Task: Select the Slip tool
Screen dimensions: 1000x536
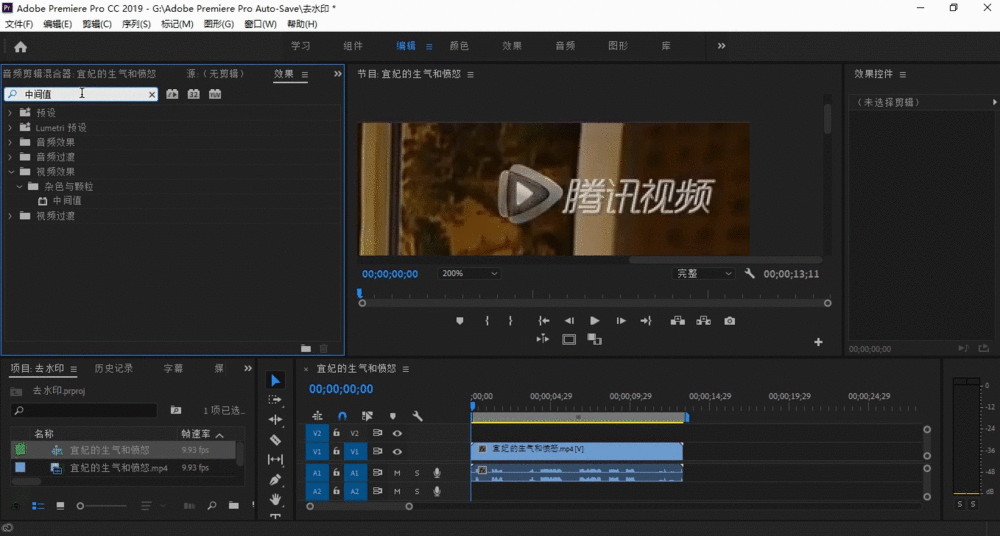Action: click(275, 459)
